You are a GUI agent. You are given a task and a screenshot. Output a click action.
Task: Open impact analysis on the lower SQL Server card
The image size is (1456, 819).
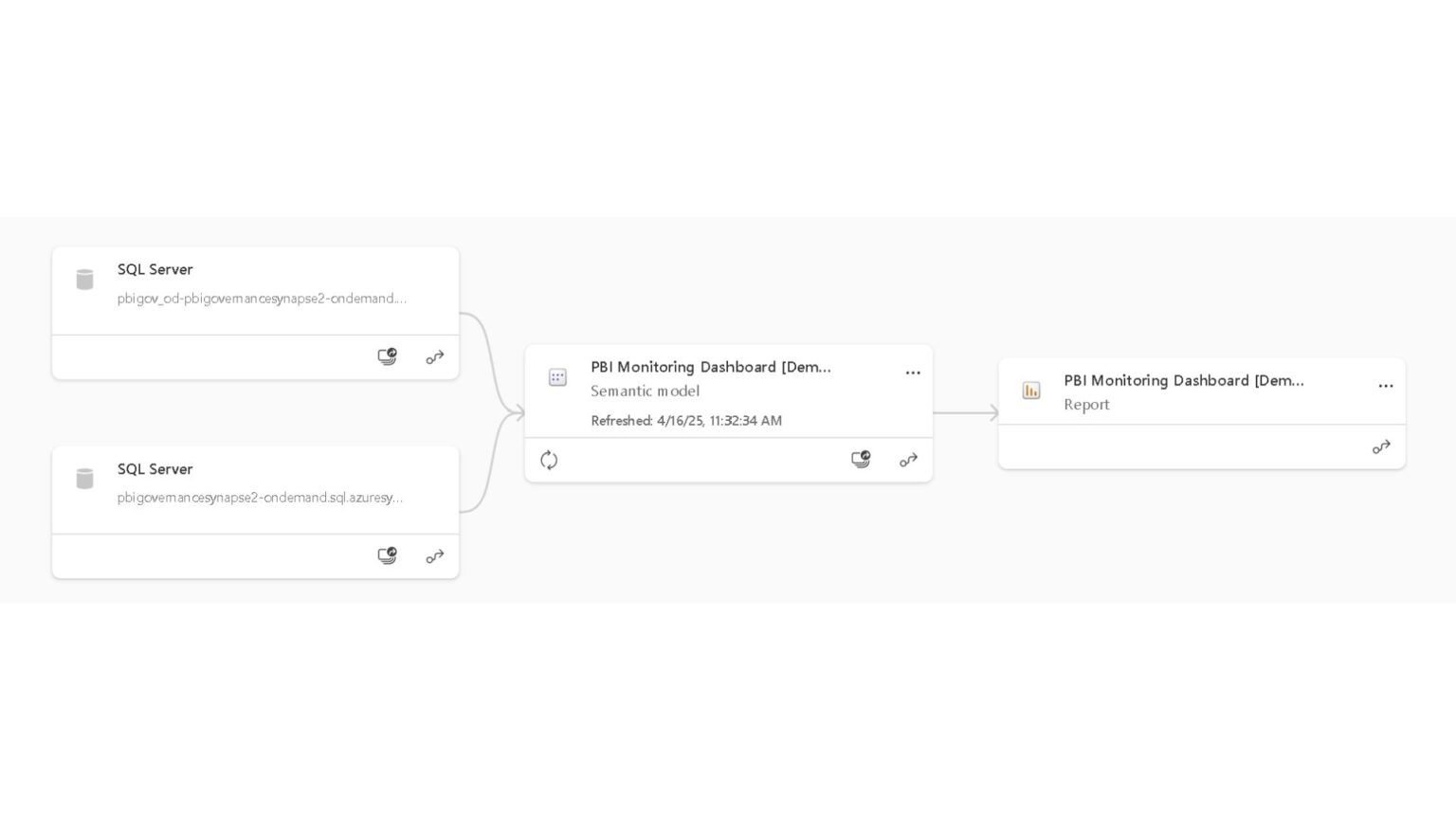tap(387, 555)
